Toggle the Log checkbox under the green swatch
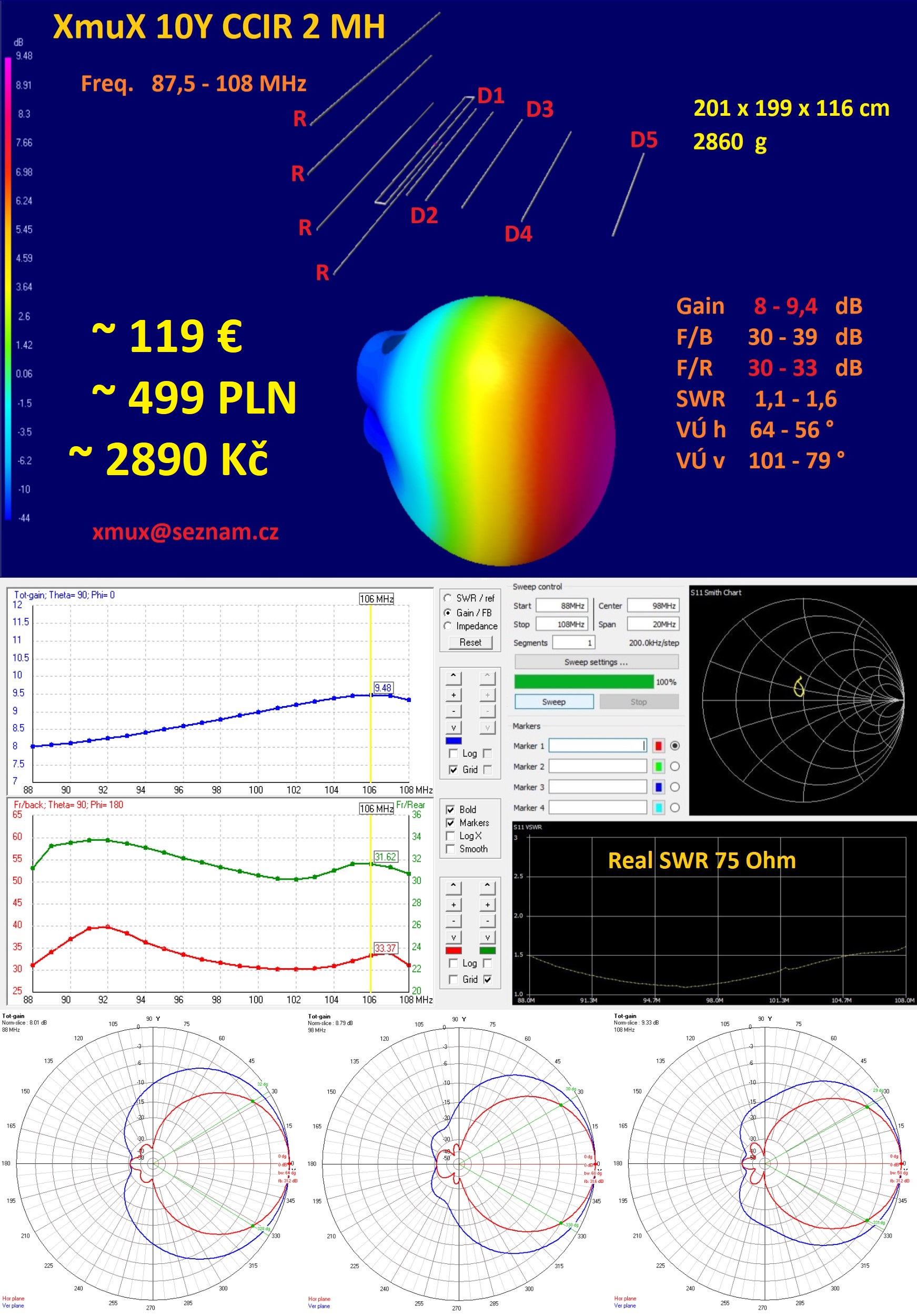Viewport: 917px width, 1316px height. pyautogui.click(x=487, y=963)
